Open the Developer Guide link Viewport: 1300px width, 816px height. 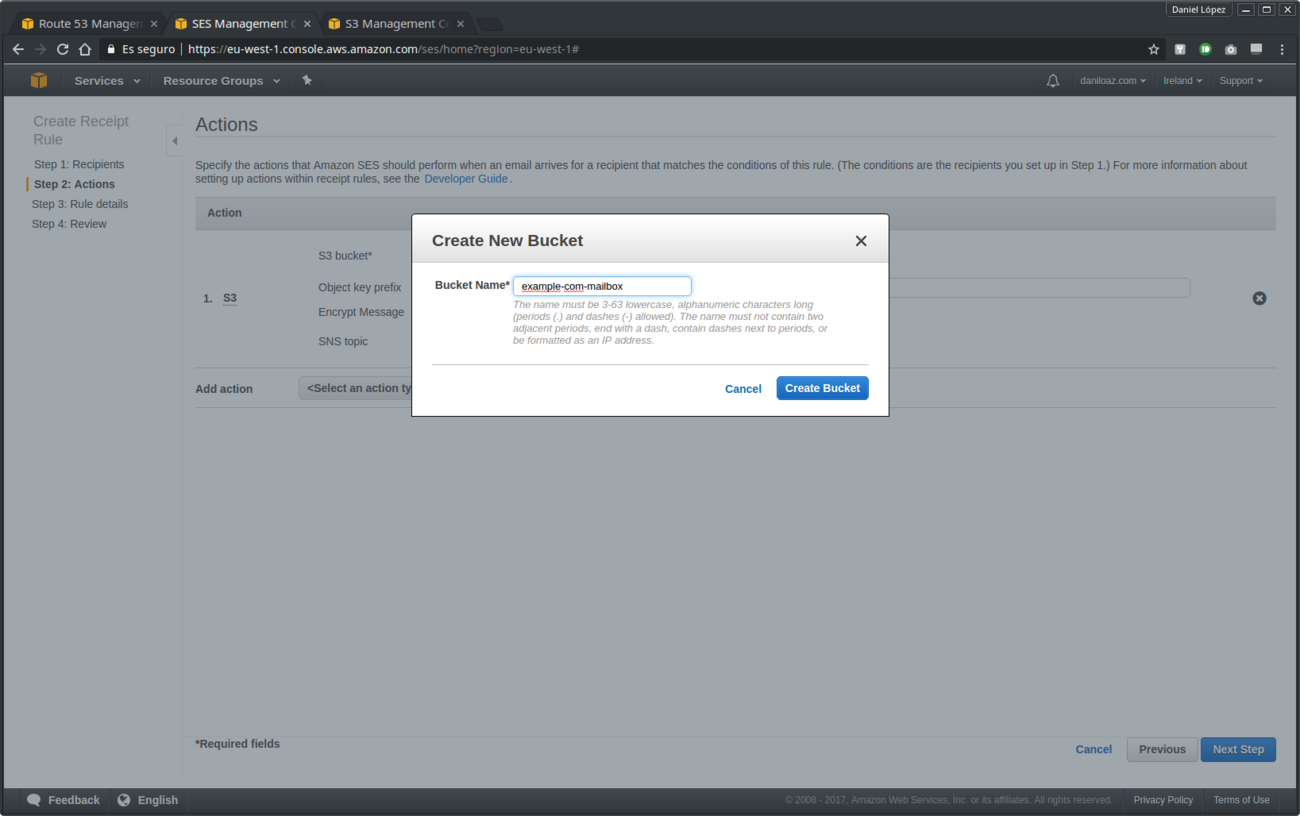[x=466, y=179]
